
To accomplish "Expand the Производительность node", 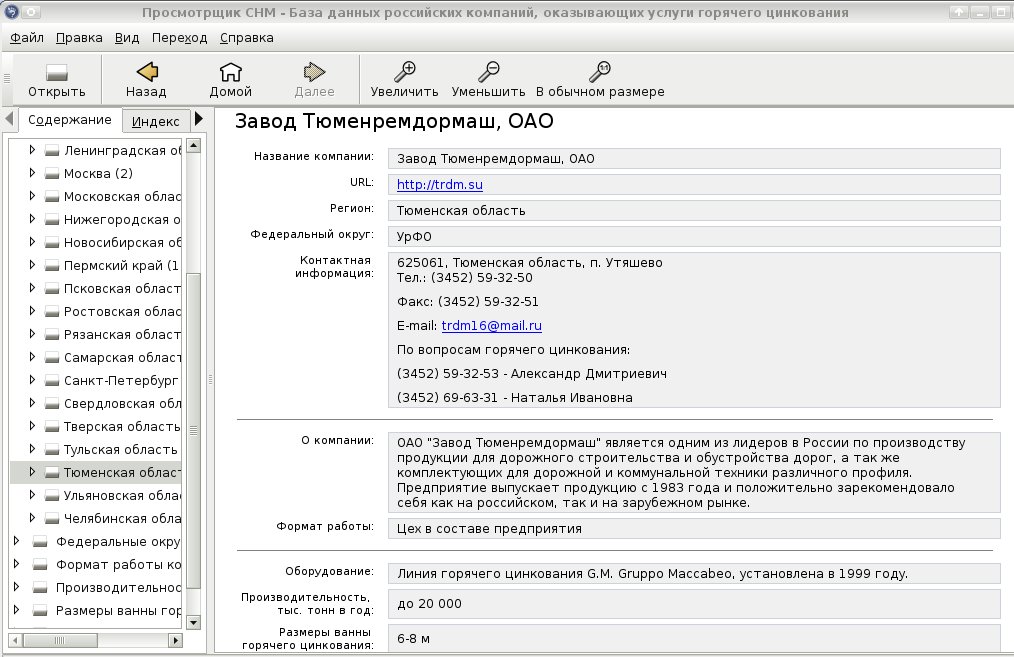I will pos(16,587).
